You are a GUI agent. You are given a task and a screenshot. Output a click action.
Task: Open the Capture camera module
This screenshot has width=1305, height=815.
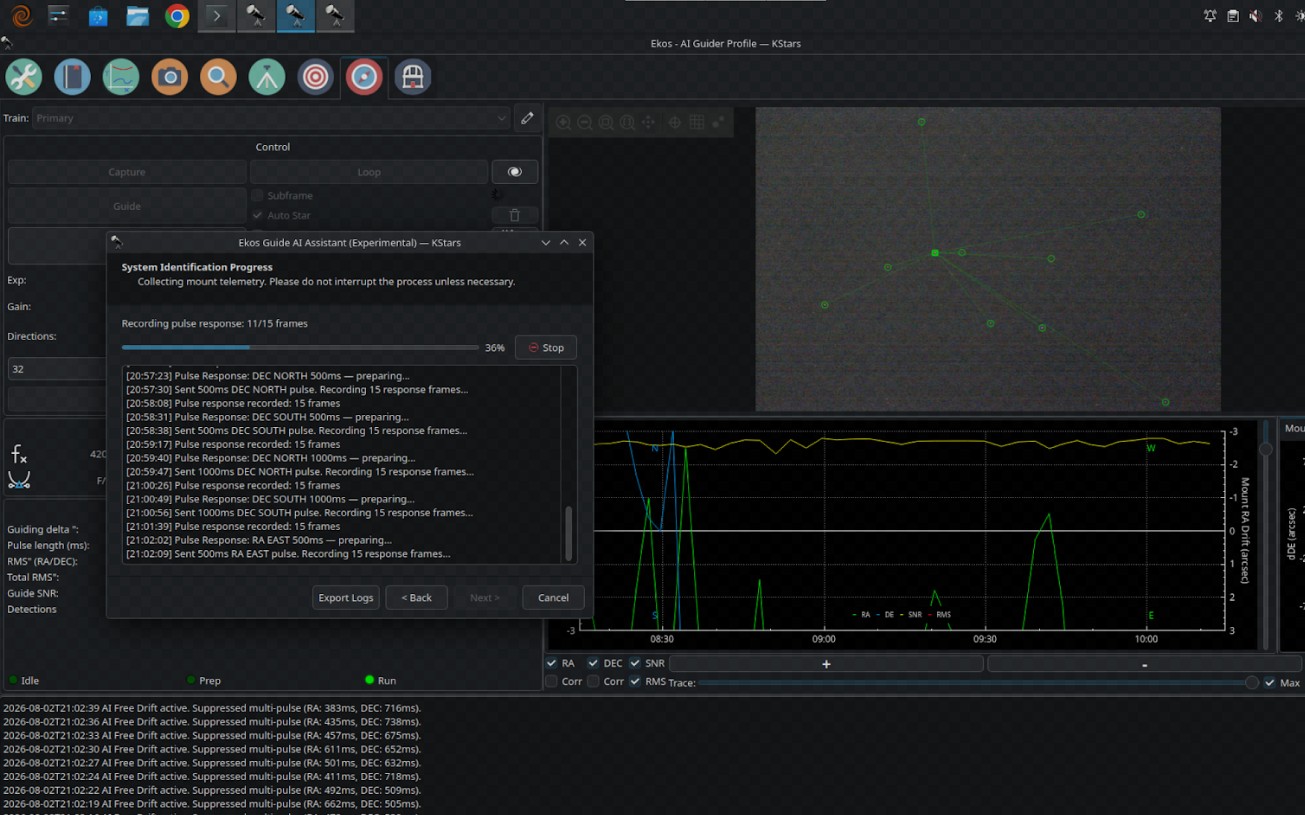tap(170, 77)
